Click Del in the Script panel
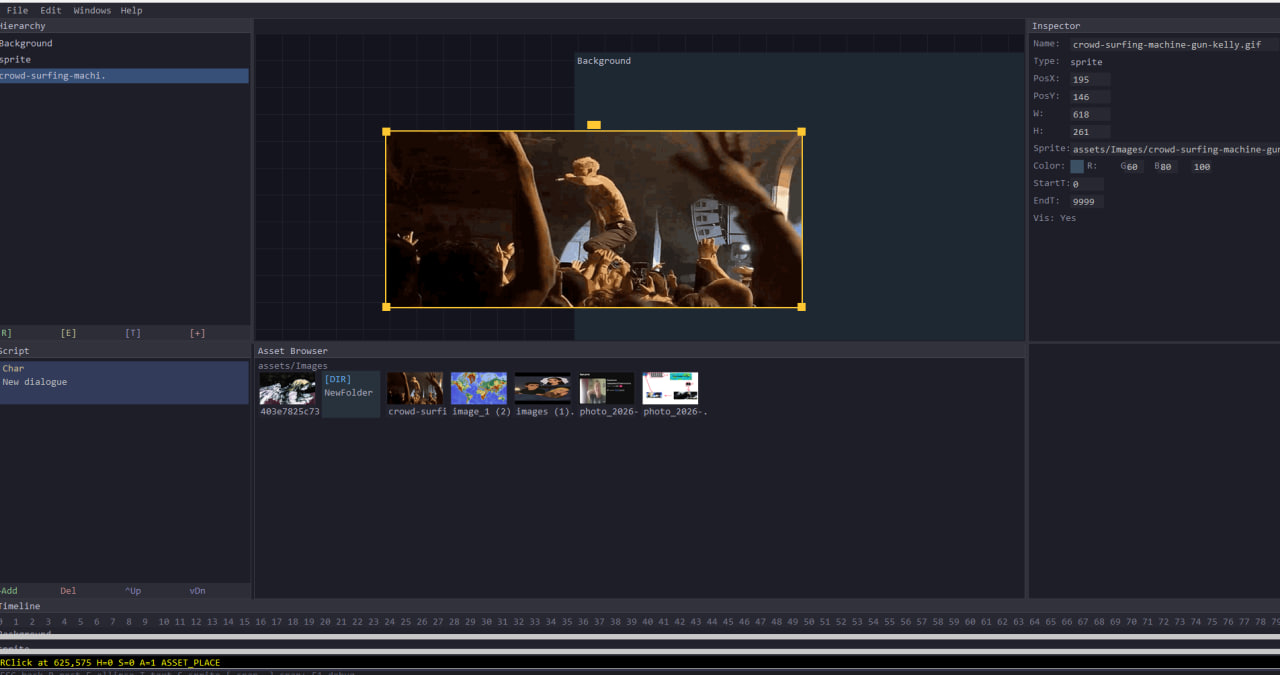This screenshot has width=1280, height=675. click(68, 591)
